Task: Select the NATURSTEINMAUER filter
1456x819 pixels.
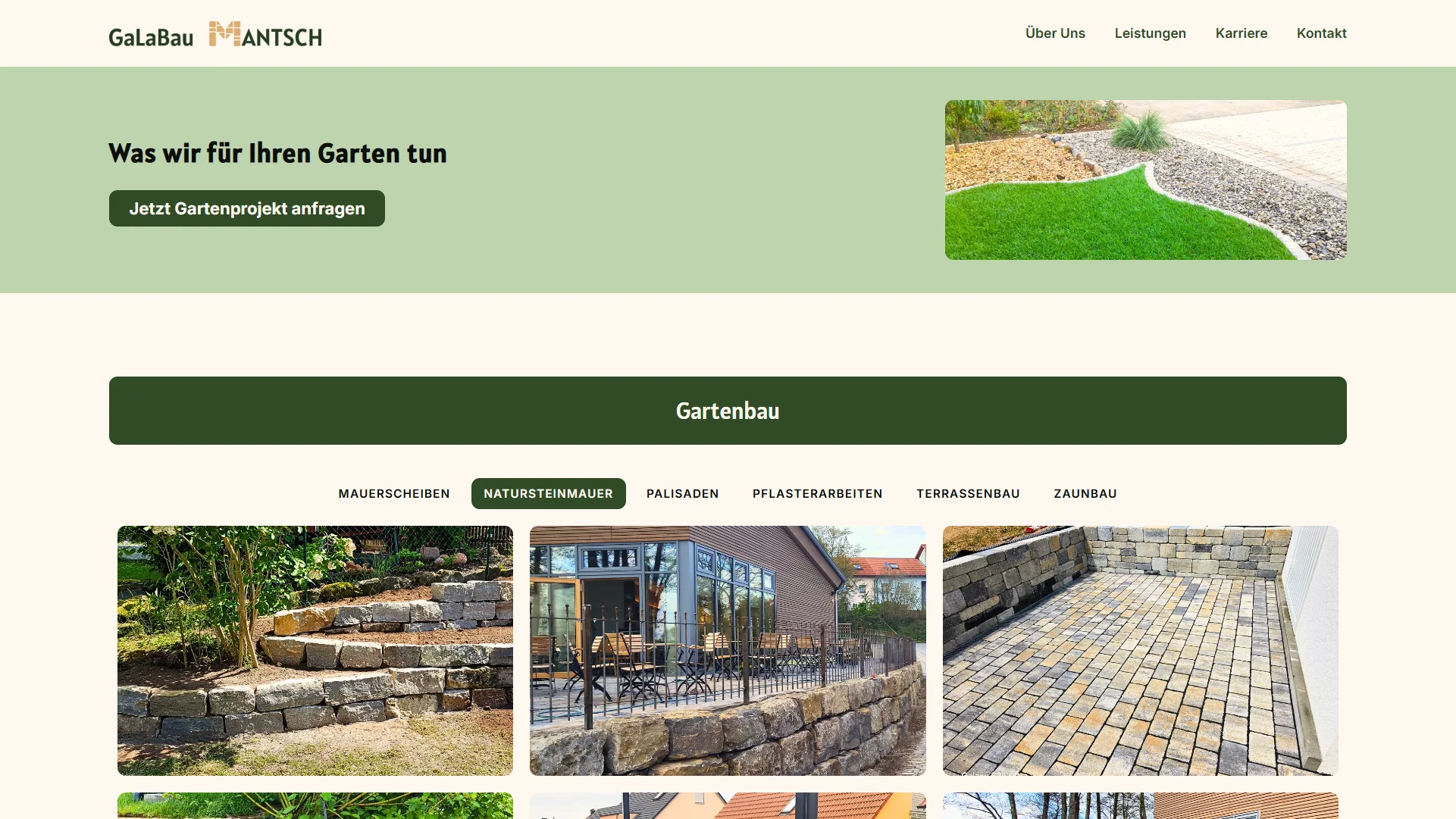Action: coord(548,493)
